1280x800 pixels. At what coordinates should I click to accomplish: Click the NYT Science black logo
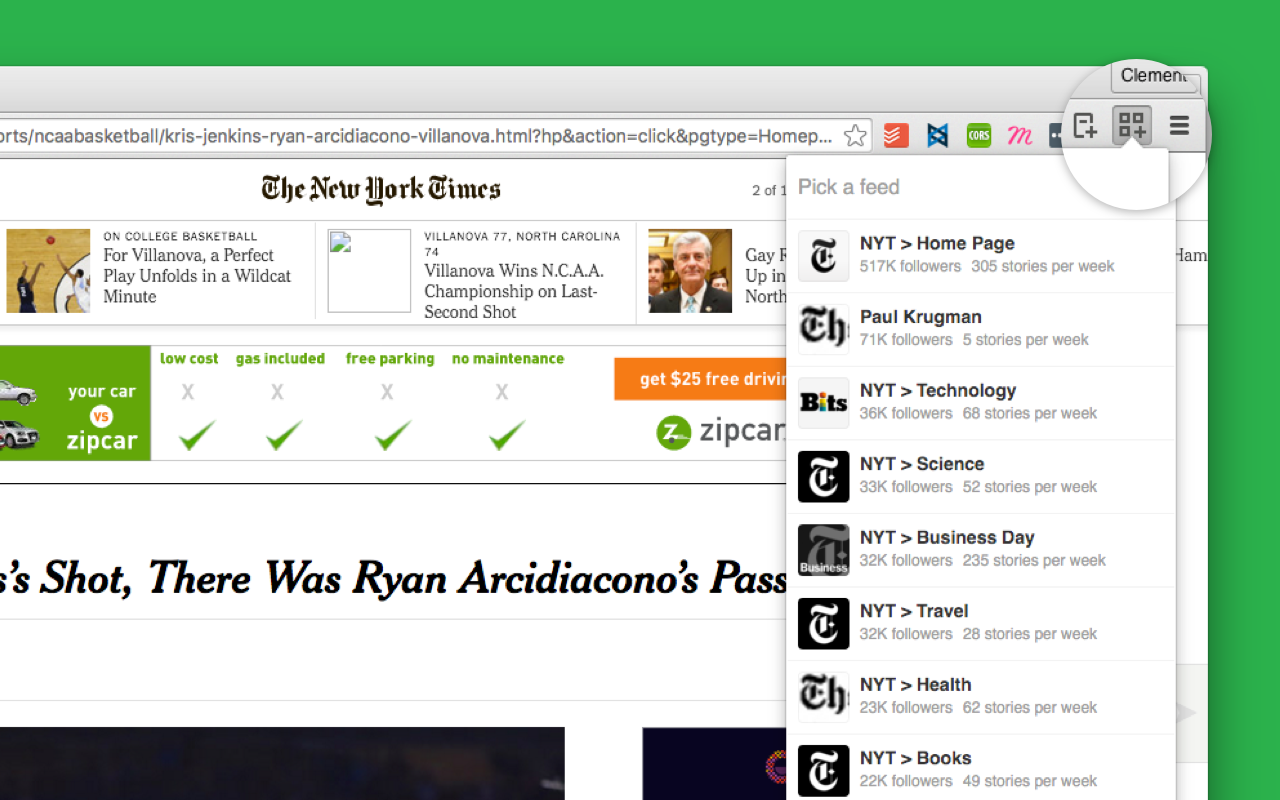click(x=824, y=476)
